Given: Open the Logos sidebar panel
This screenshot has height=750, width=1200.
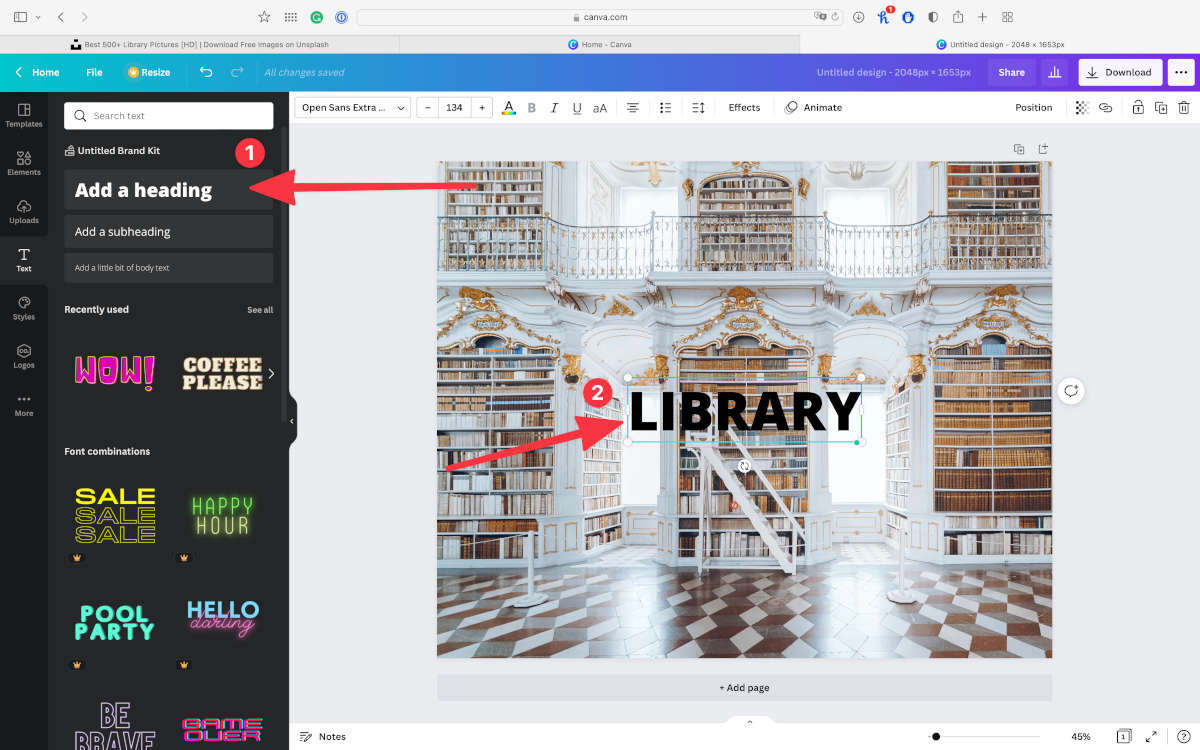Looking at the screenshot, I should (x=24, y=356).
